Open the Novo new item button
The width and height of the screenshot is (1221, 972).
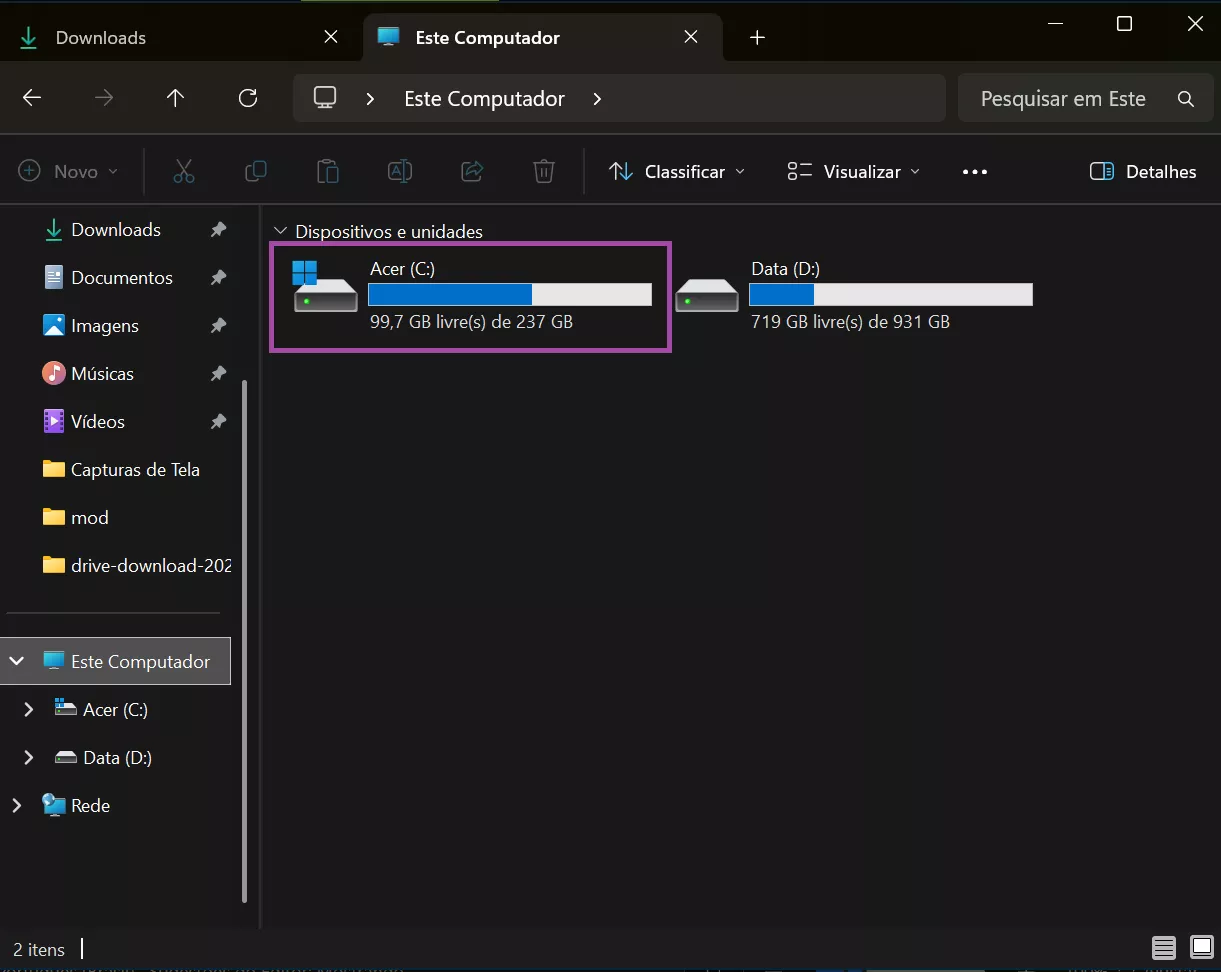pyautogui.click(x=68, y=172)
